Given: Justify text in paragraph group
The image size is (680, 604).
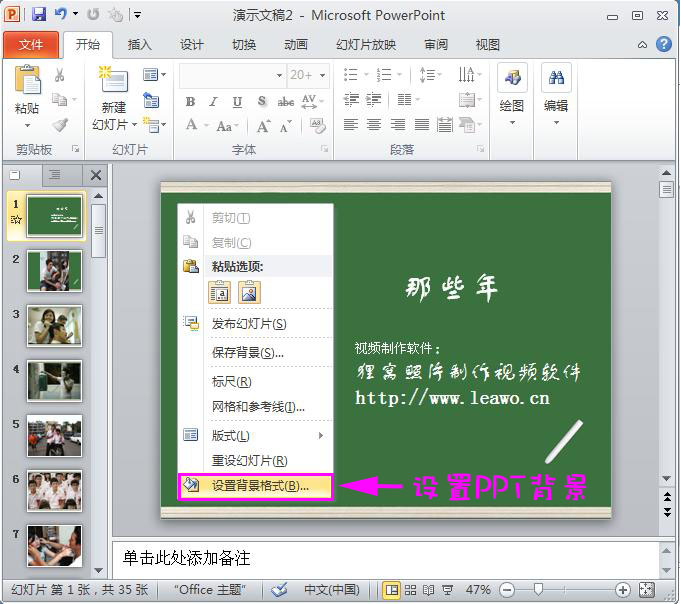Looking at the screenshot, I should click(422, 125).
